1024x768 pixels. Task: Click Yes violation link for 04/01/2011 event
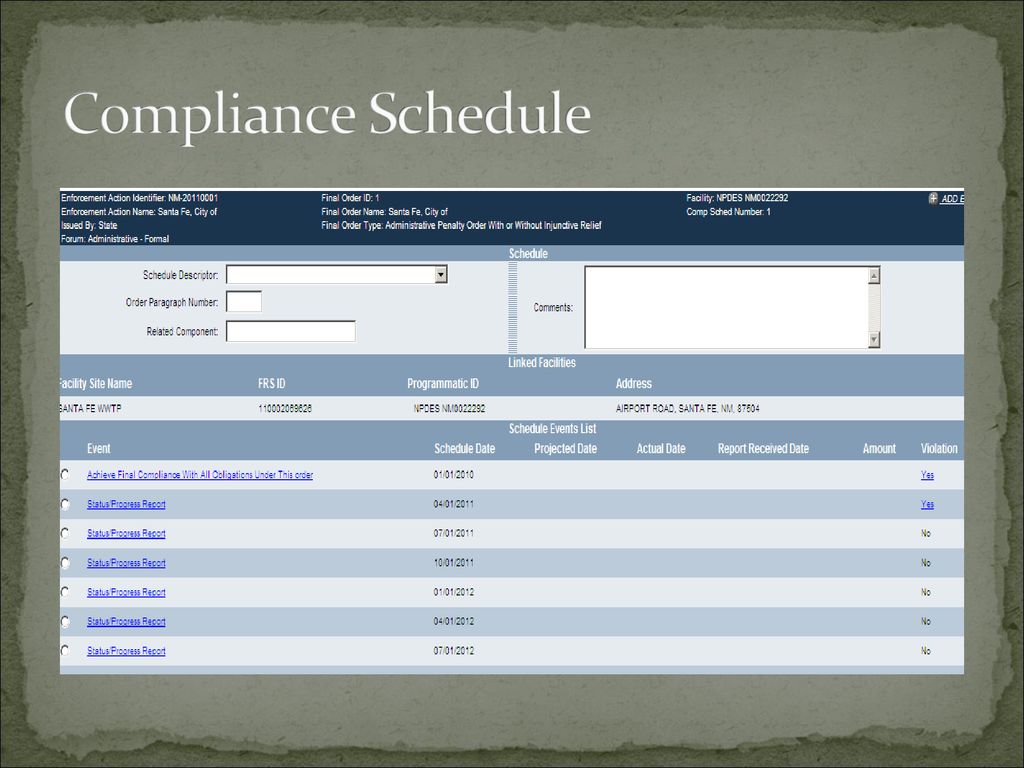(927, 504)
